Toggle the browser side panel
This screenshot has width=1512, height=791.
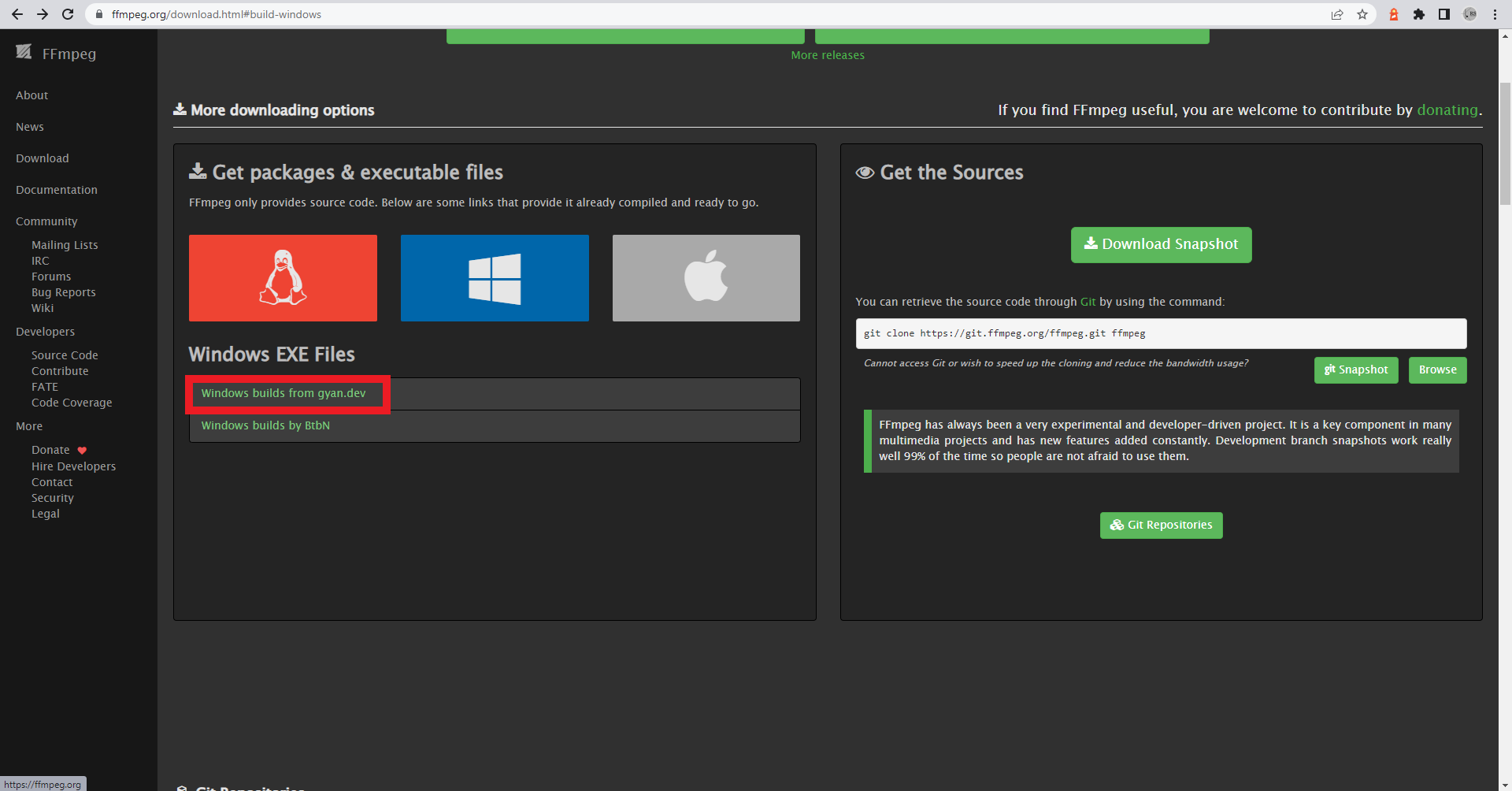point(1444,14)
